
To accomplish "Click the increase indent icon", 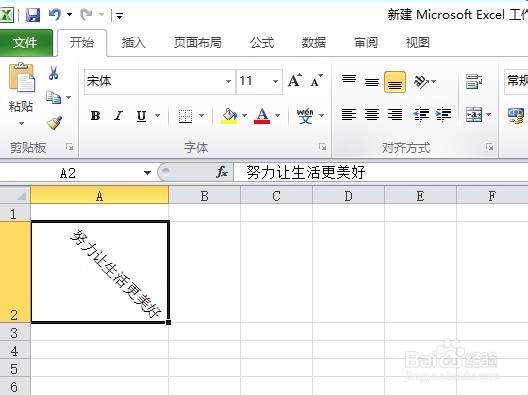I will point(443,114).
